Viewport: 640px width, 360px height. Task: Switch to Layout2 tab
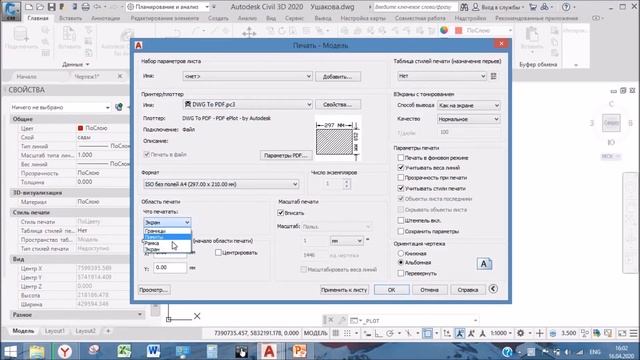[x=85, y=331]
